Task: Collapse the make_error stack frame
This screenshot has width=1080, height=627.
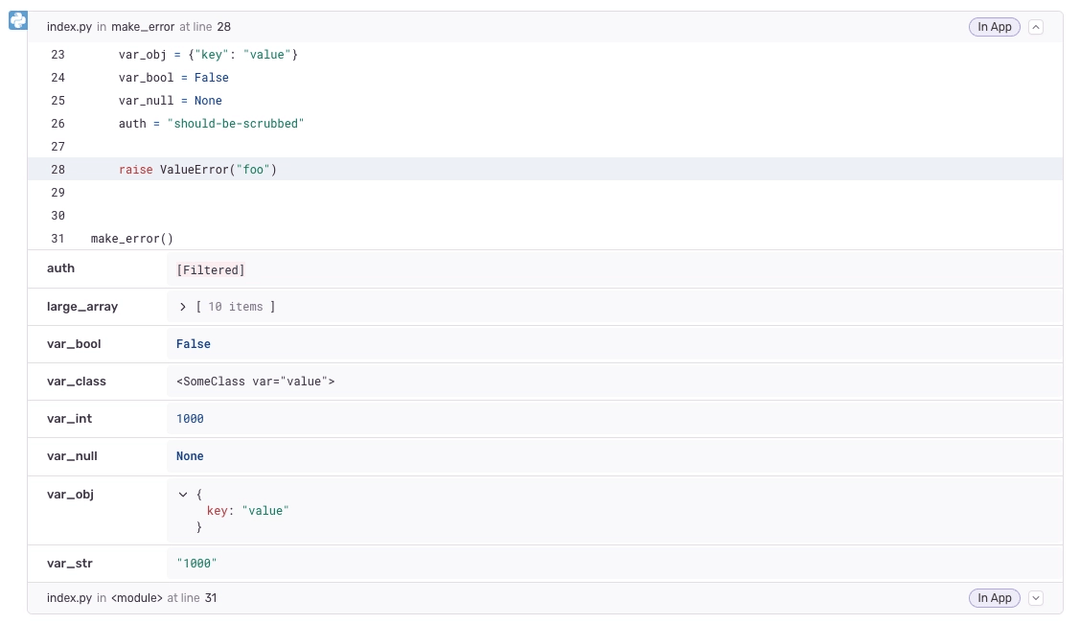Action: 1036,27
